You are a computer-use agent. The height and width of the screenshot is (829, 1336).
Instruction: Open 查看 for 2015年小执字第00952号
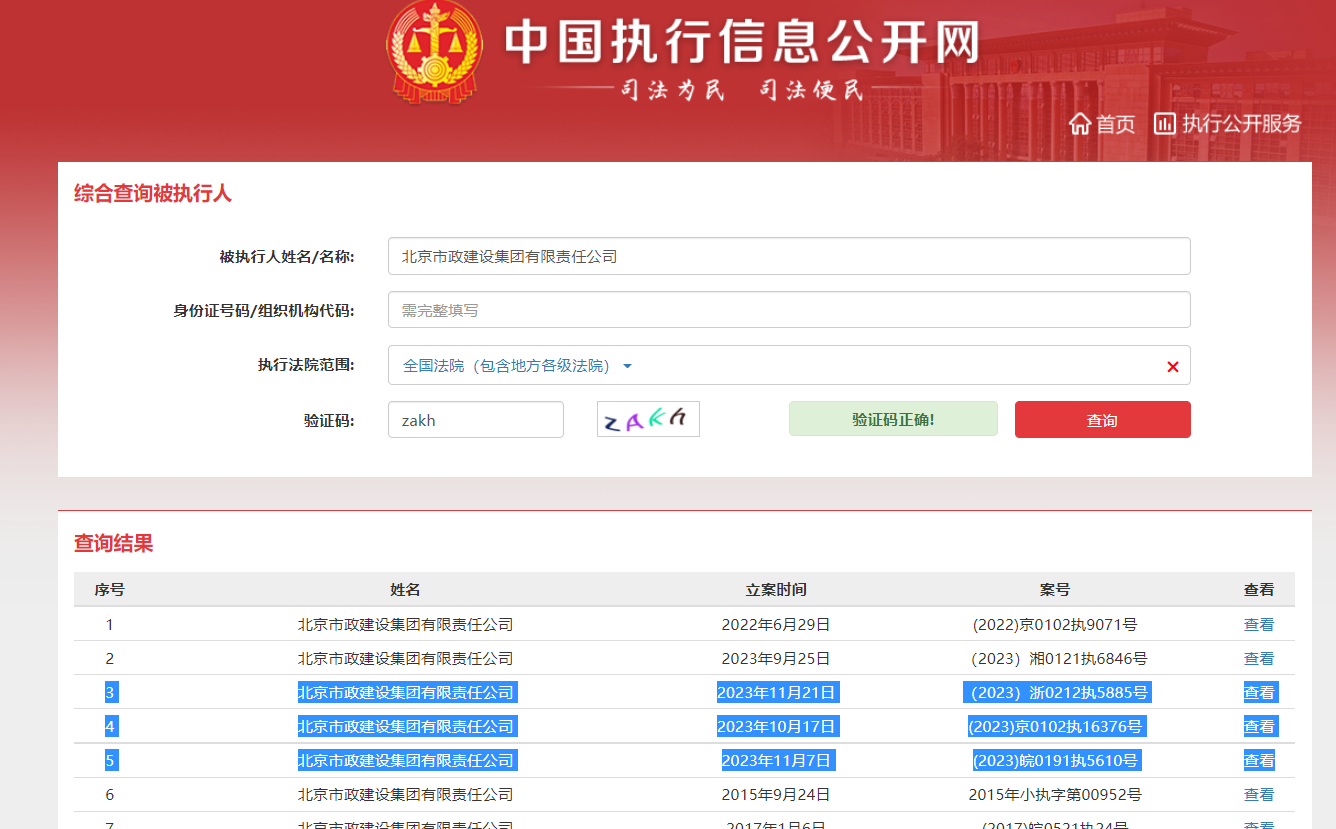(1258, 795)
